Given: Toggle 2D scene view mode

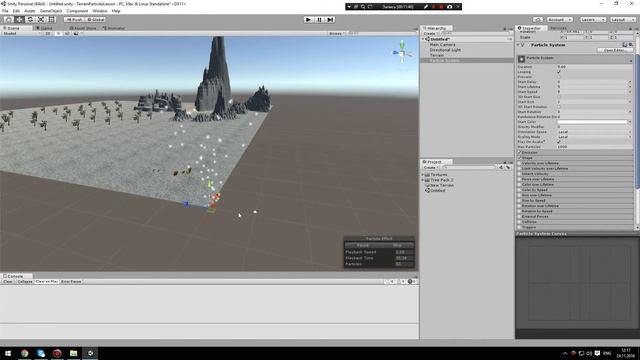Looking at the screenshot, I should tap(48, 33).
